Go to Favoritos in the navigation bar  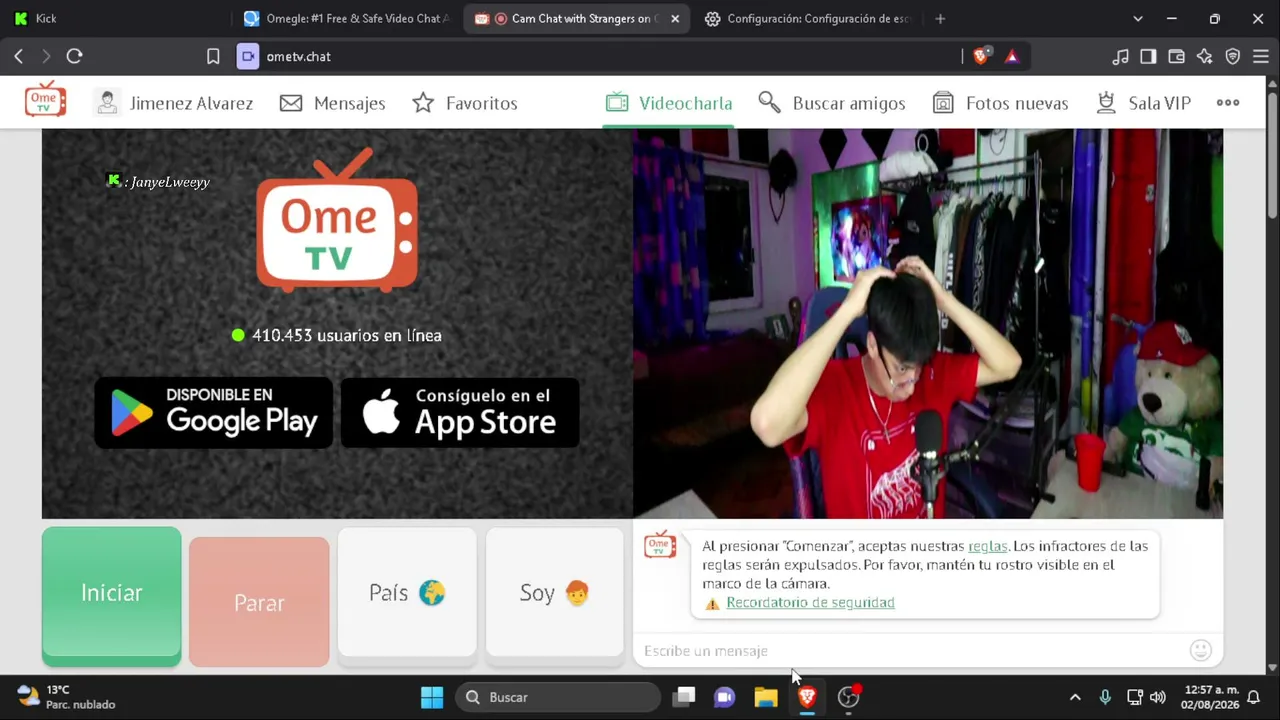click(465, 103)
